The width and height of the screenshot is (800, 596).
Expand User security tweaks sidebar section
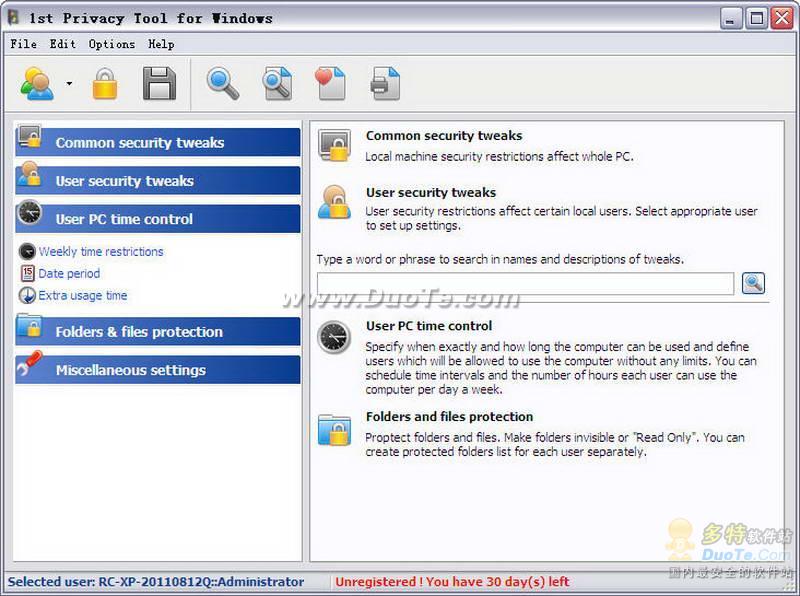[158, 181]
